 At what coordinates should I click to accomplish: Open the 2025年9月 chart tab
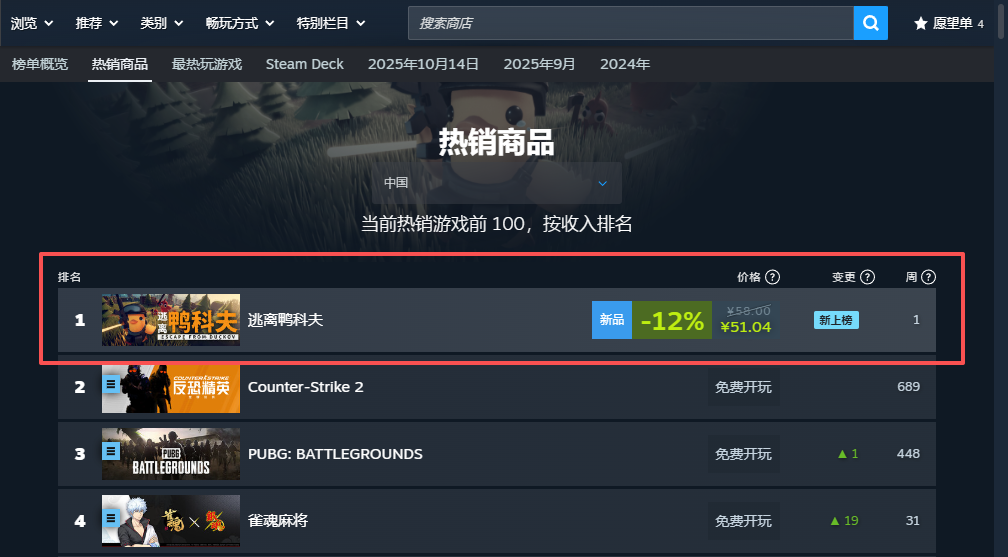click(x=539, y=64)
